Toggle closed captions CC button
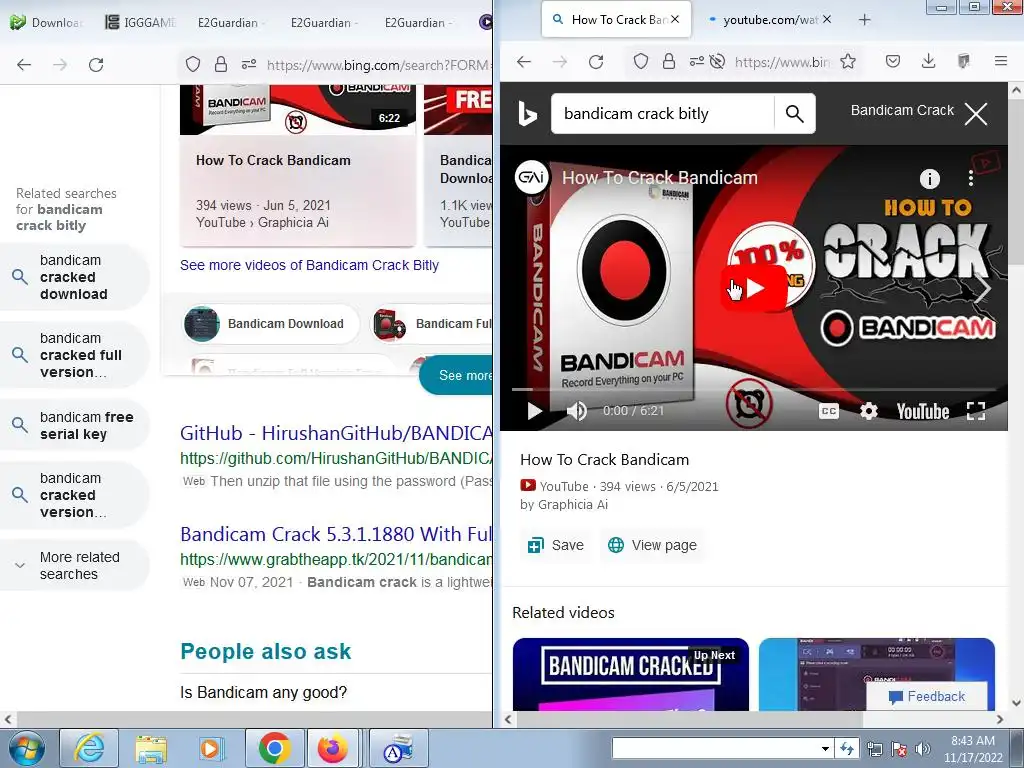This screenshot has height=768, width=1024. click(828, 411)
